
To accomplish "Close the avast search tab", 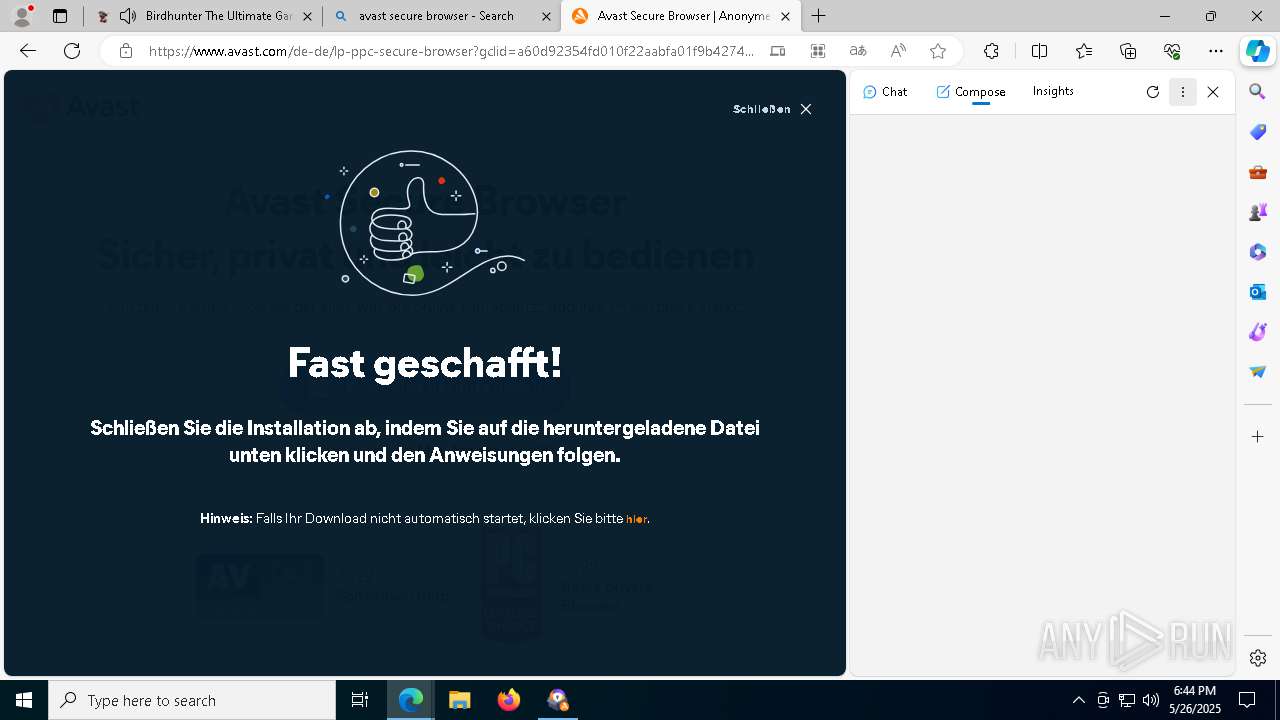I will [546, 16].
